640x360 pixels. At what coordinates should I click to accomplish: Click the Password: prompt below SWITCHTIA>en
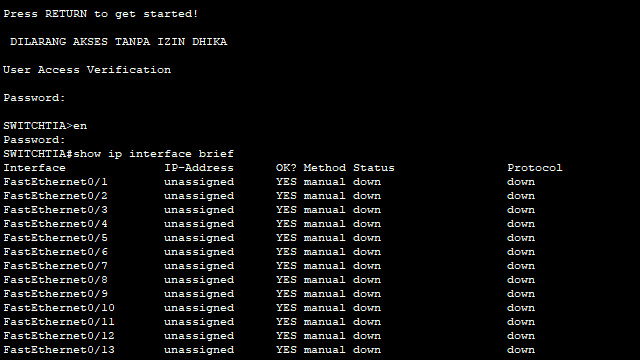click(34, 140)
